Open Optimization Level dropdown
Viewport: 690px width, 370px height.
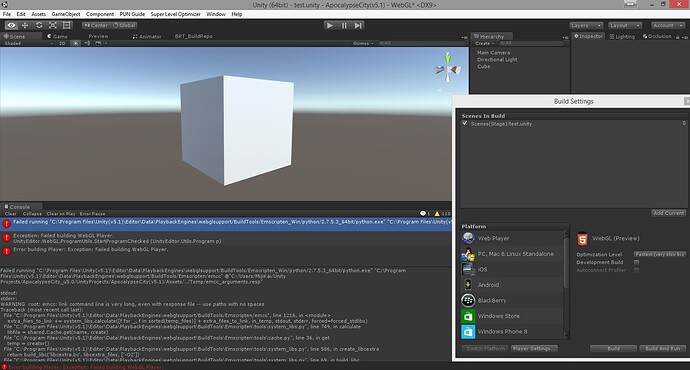coord(660,254)
